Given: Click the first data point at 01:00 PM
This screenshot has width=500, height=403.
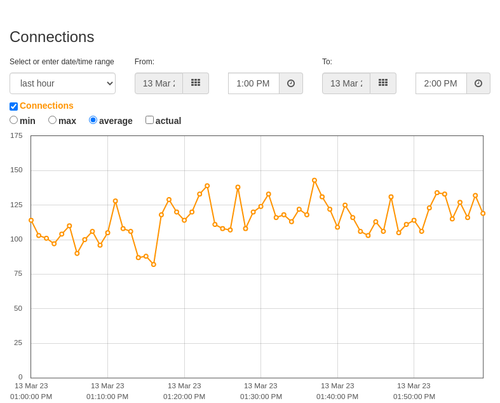Looking at the screenshot, I should click(x=31, y=220).
